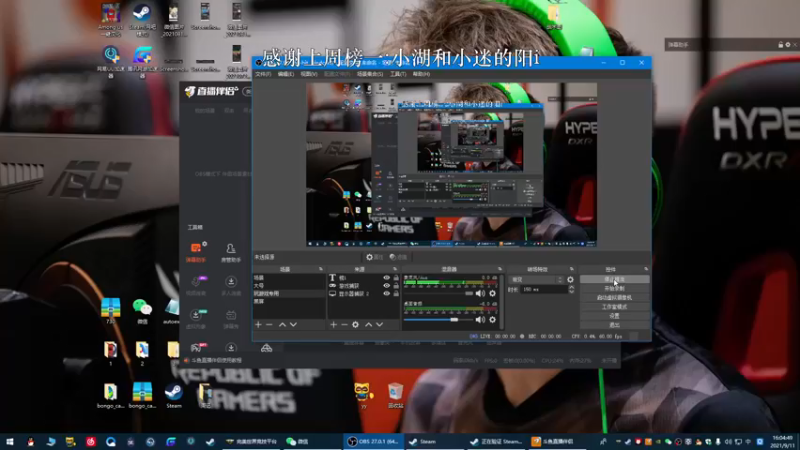Float the 来源 Sources panel via its header icon
The height and width of the screenshot is (450, 800).
[395, 269]
